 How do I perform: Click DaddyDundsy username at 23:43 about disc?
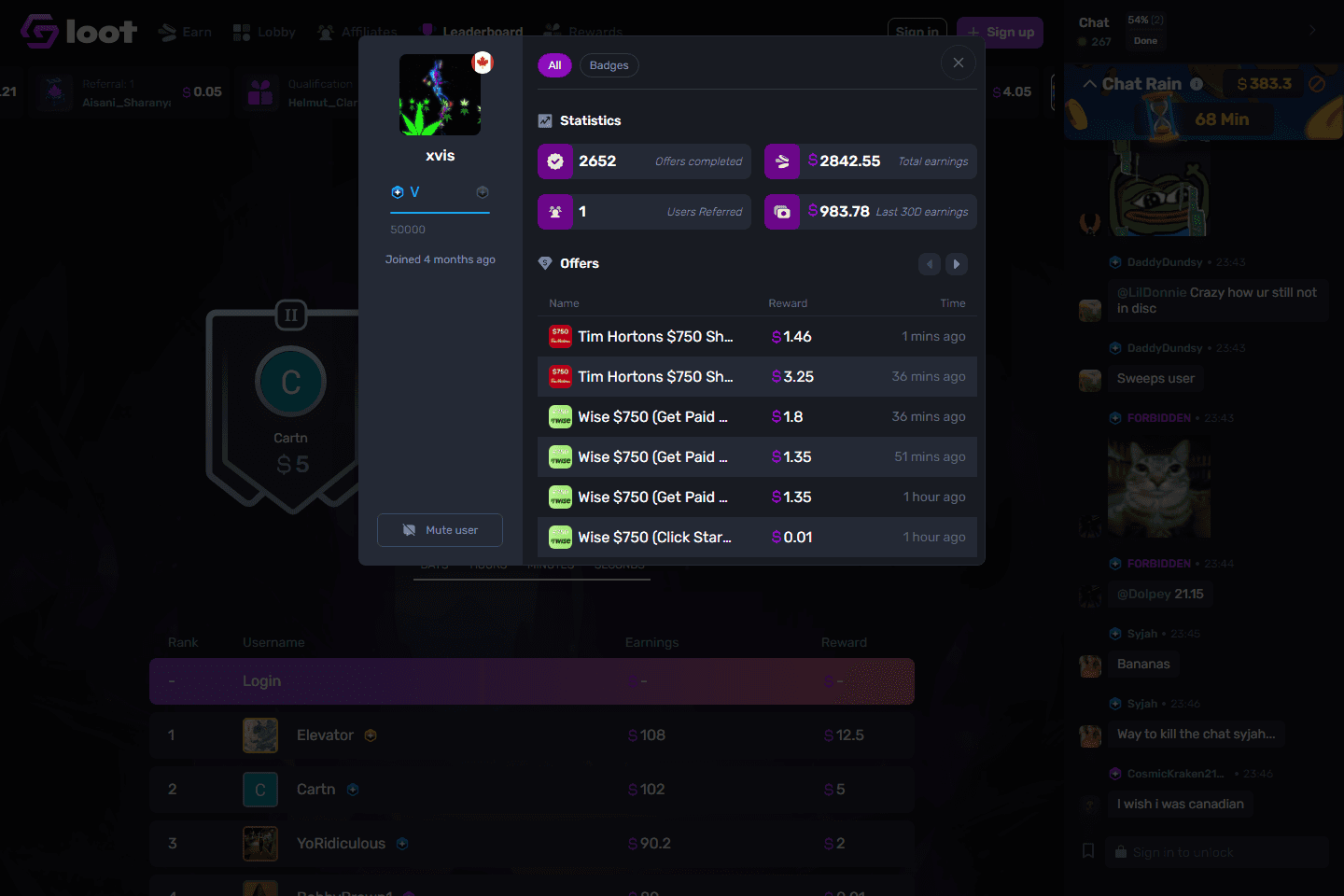1164,262
